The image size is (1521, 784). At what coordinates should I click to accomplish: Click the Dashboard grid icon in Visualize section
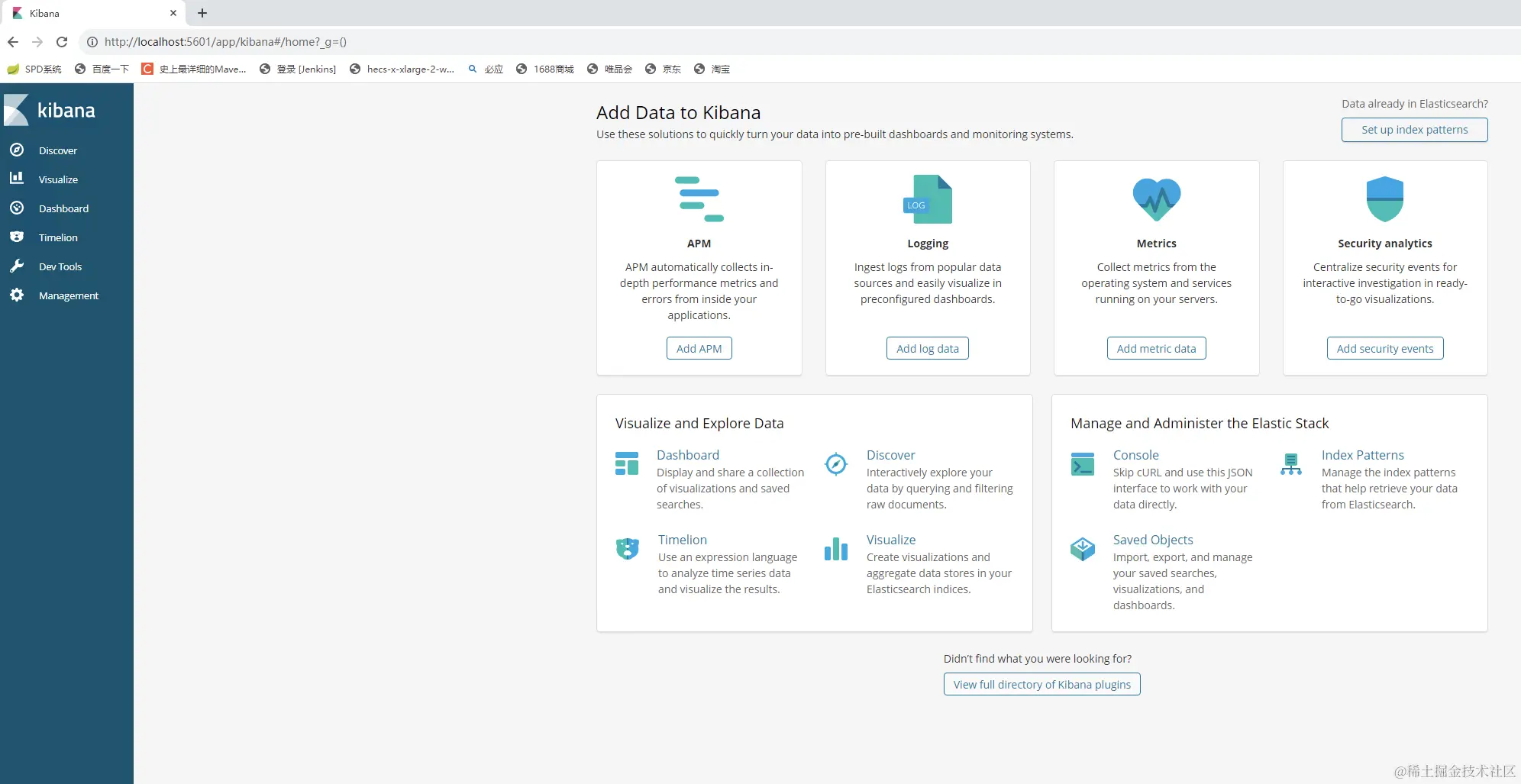(x=627, y=463)
